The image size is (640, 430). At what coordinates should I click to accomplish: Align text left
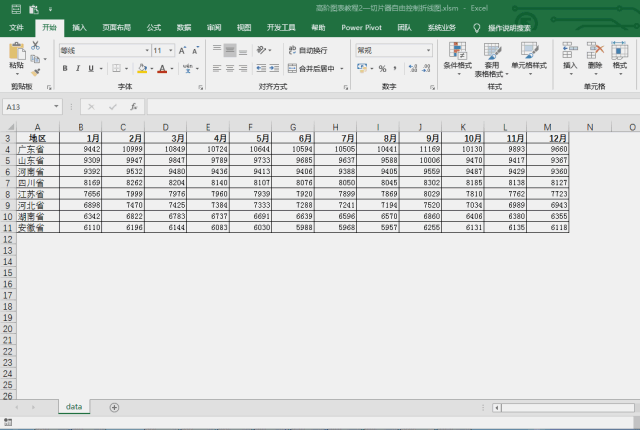tap(217, 68)
